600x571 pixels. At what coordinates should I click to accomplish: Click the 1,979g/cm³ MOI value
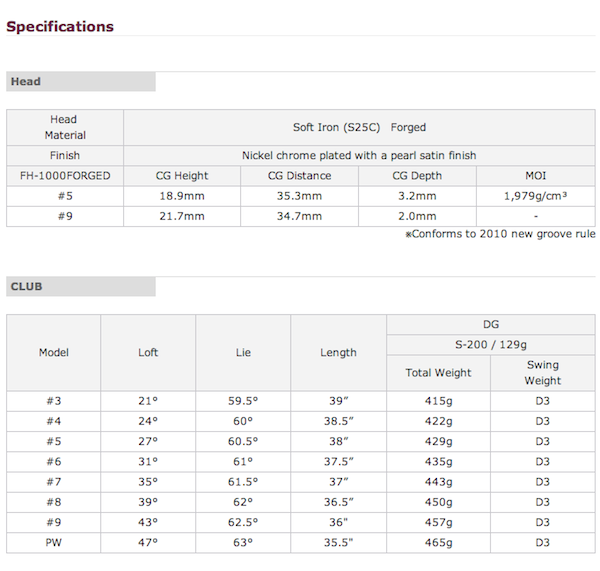point(536,196)
